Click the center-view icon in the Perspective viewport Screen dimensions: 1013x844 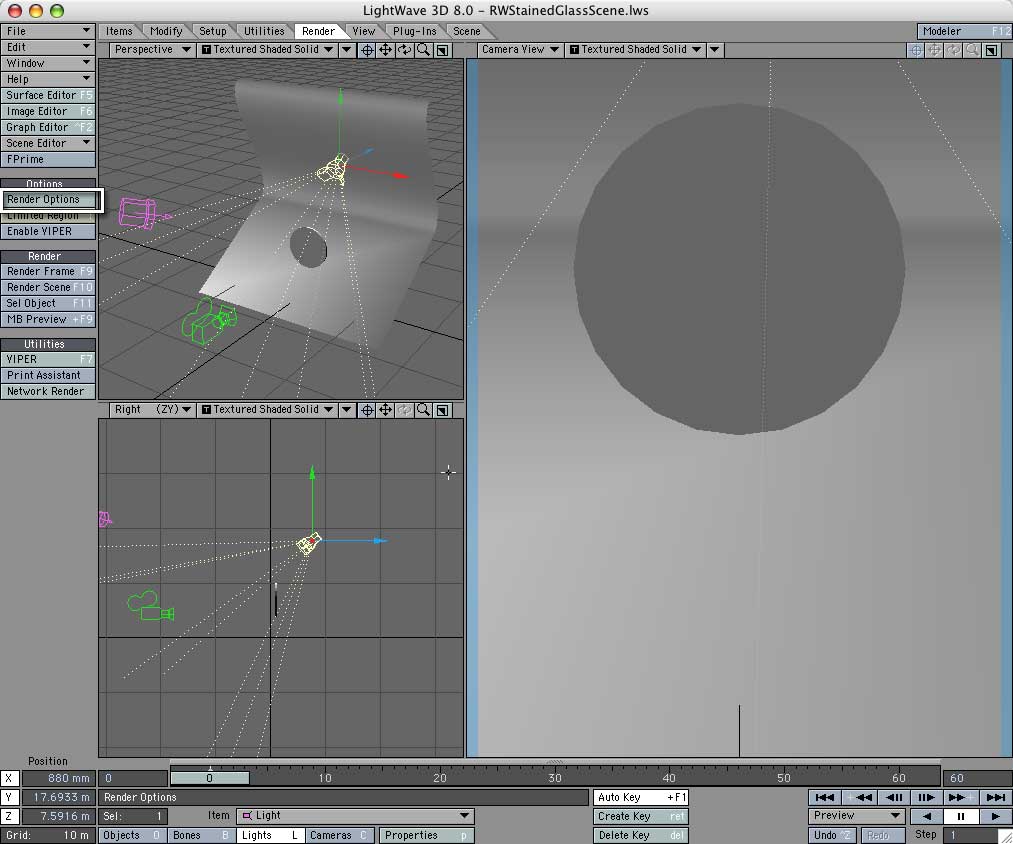pyautogui.click(x=366, y=50)
